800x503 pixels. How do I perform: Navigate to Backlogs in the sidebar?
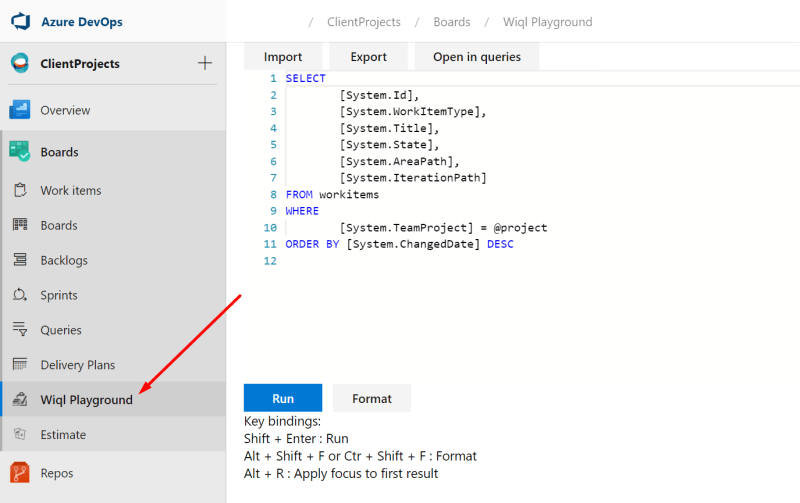(64, 260)
